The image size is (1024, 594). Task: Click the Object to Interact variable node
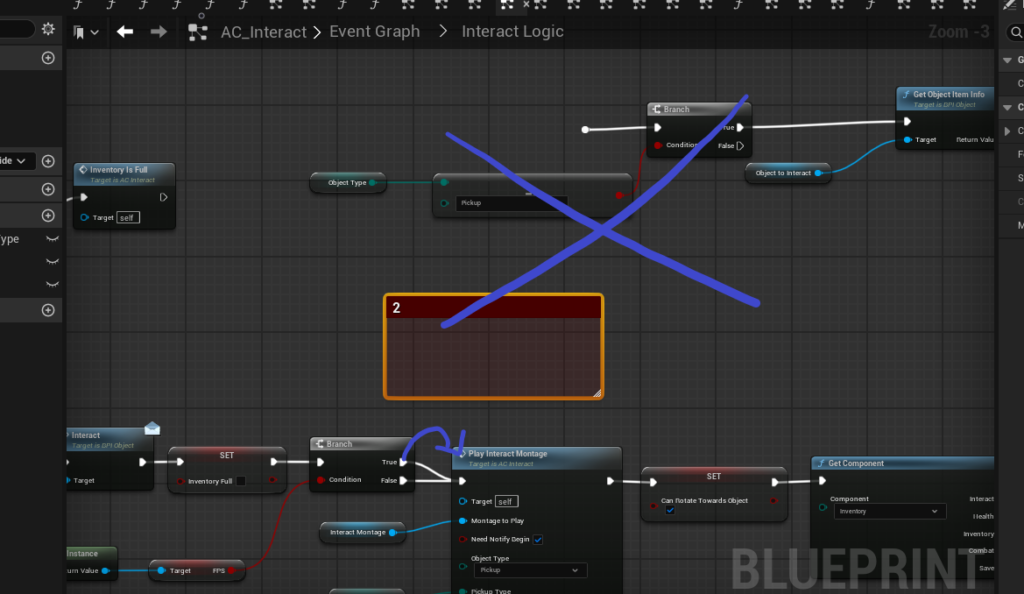tap(783, 173)
